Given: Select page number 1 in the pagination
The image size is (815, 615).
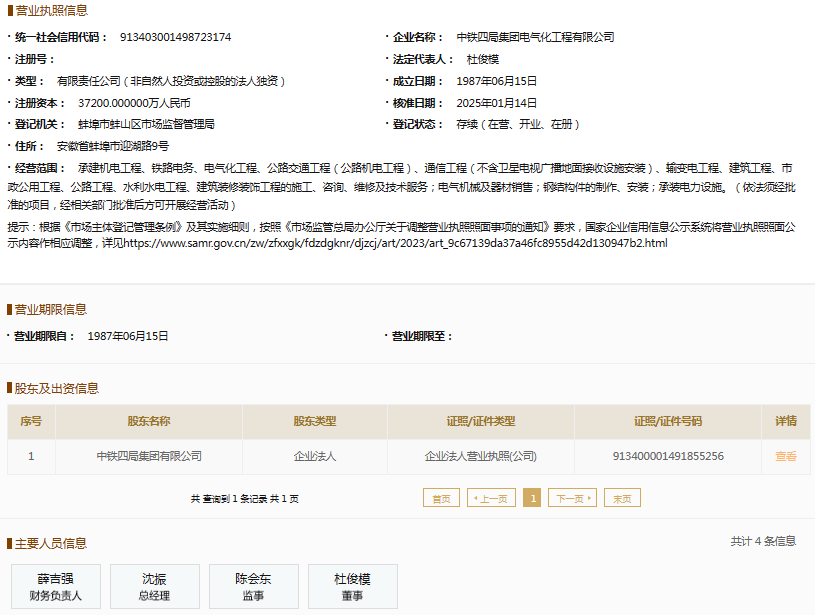Looking at the screenshot, I should pyautogui.click(x=532, y=498).
